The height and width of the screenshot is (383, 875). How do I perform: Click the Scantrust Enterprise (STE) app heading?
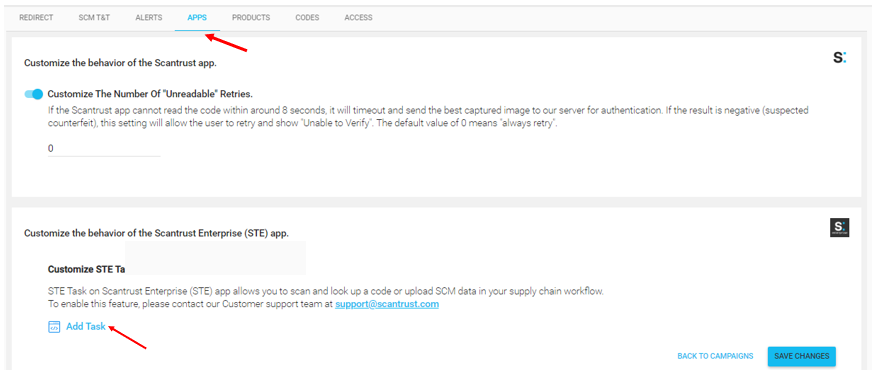tap(156, 233)
